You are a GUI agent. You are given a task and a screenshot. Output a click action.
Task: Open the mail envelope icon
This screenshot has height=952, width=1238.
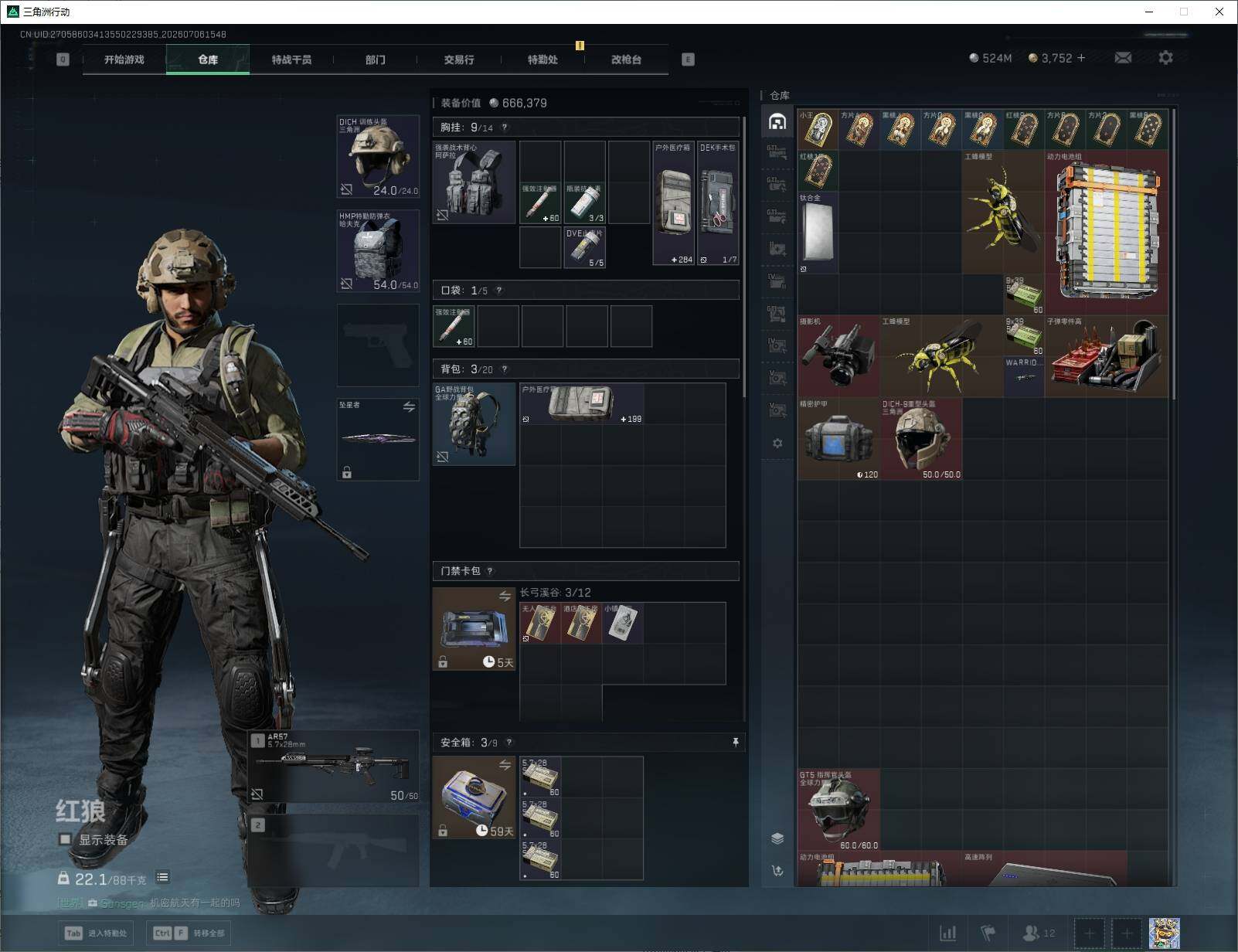click(x=1123, y=58)
